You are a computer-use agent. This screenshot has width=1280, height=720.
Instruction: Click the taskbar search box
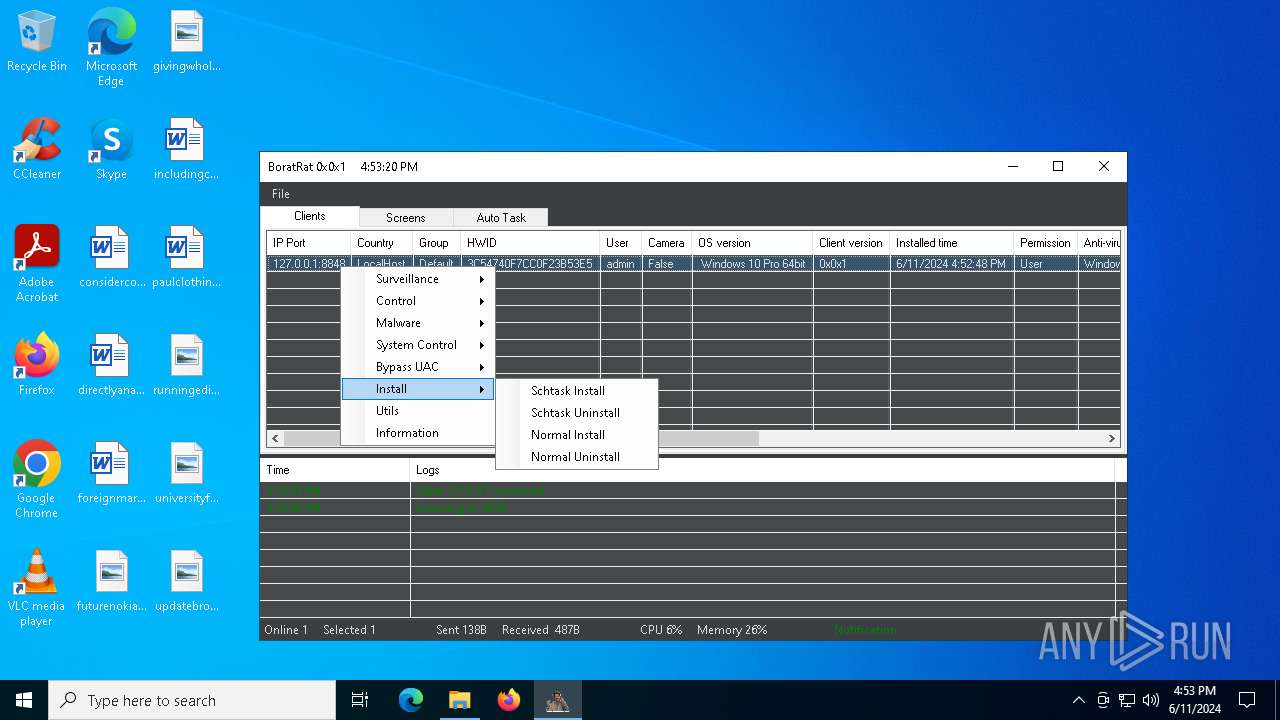coord(192,700)
